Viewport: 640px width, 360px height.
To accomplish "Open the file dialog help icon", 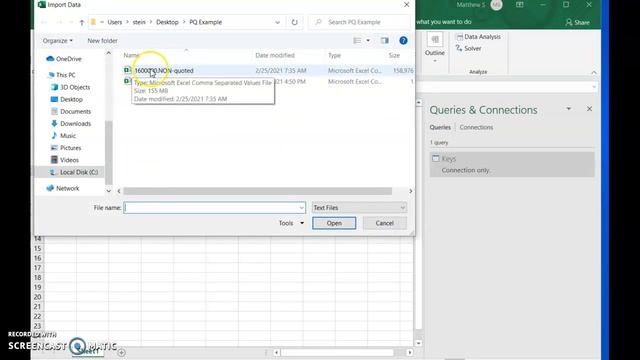I will tap(403, 40).
